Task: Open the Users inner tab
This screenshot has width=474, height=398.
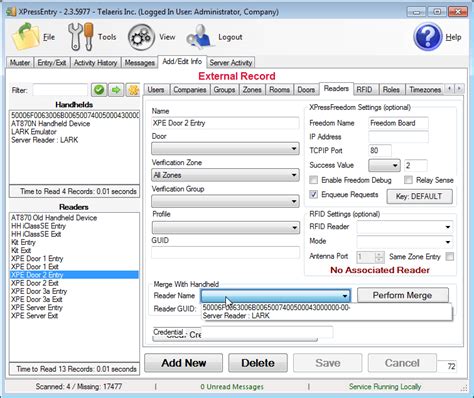Action: click(x=156, y=90)
